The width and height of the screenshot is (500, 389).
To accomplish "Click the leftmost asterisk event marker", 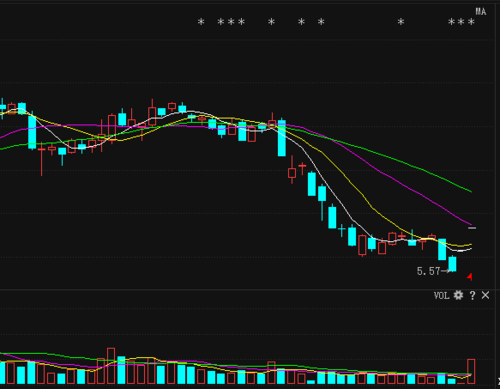I will pyautogui.click(x=201, y=22).
